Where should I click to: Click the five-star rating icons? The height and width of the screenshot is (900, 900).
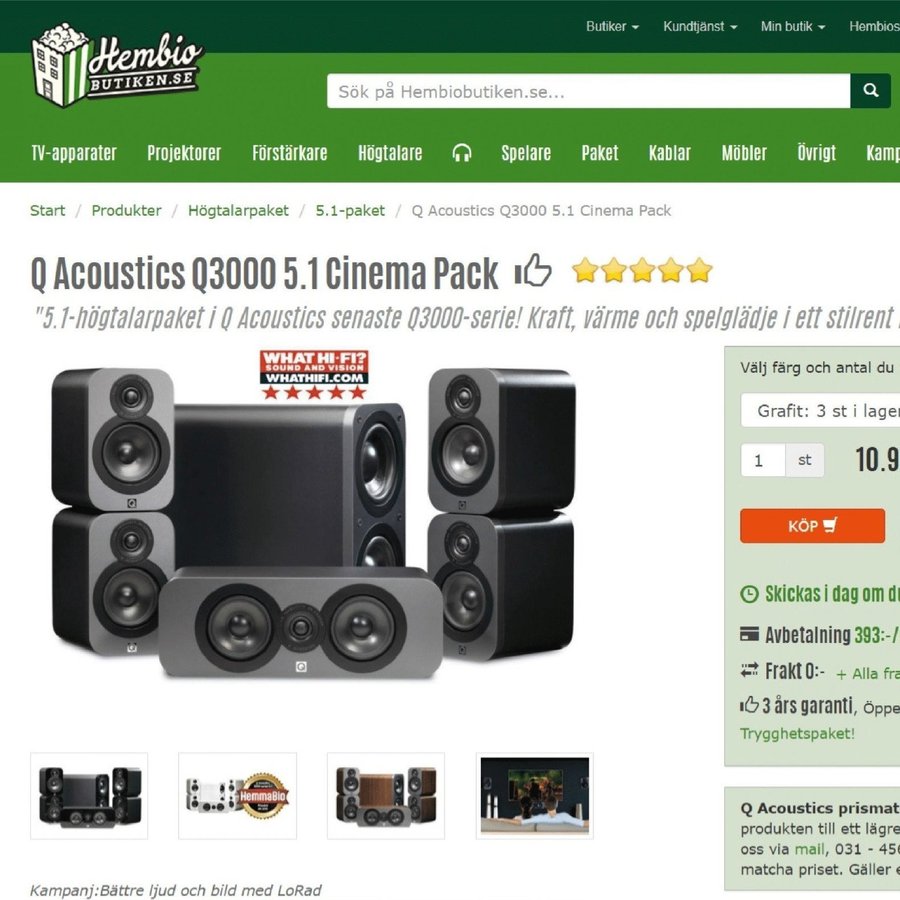642,270
